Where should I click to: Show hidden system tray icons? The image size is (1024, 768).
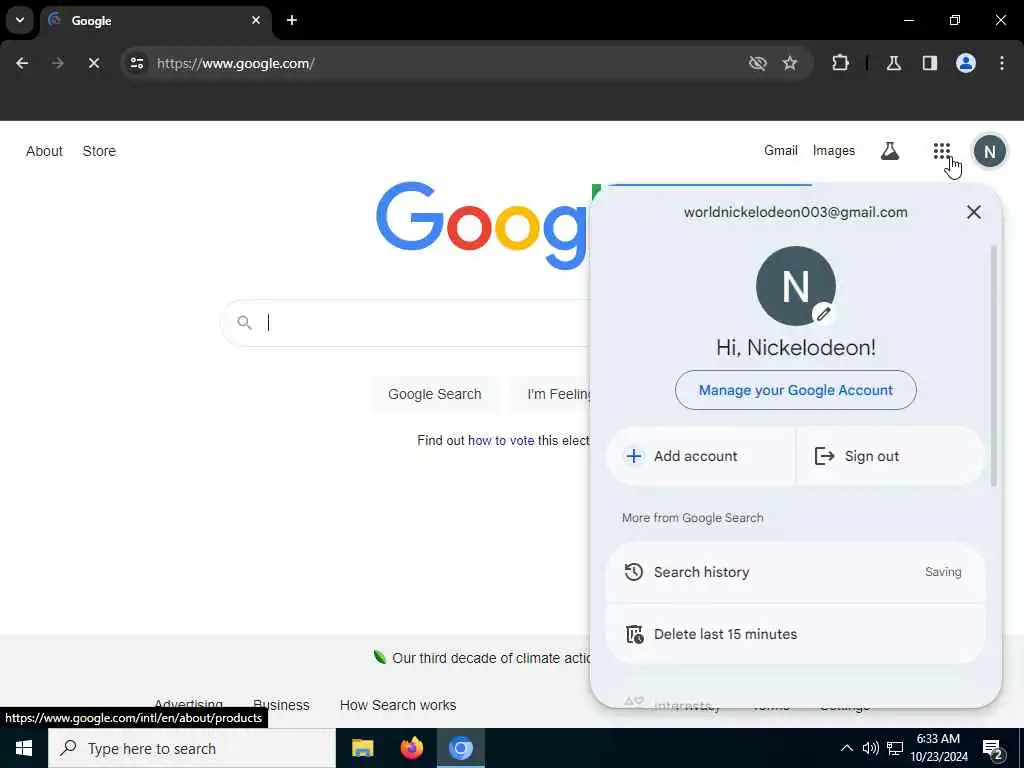click(846, 748)
